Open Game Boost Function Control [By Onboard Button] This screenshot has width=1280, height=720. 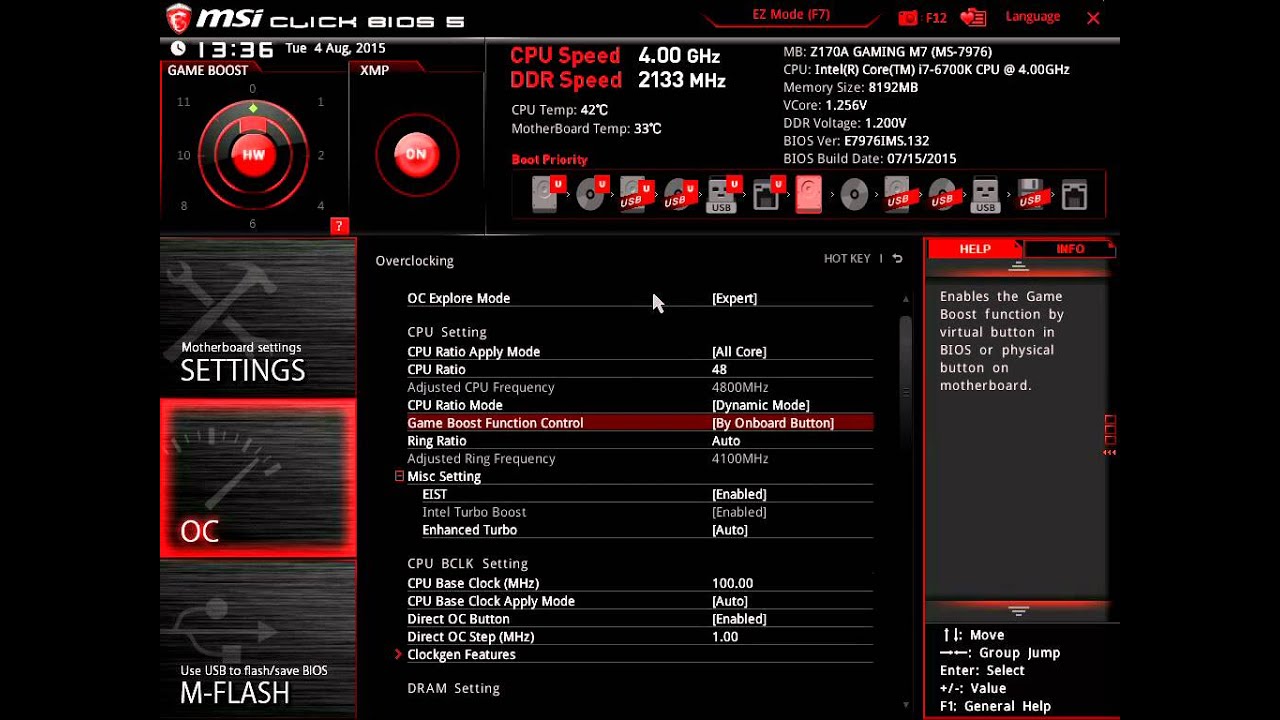pyautogui.click(x=639, y=423)
